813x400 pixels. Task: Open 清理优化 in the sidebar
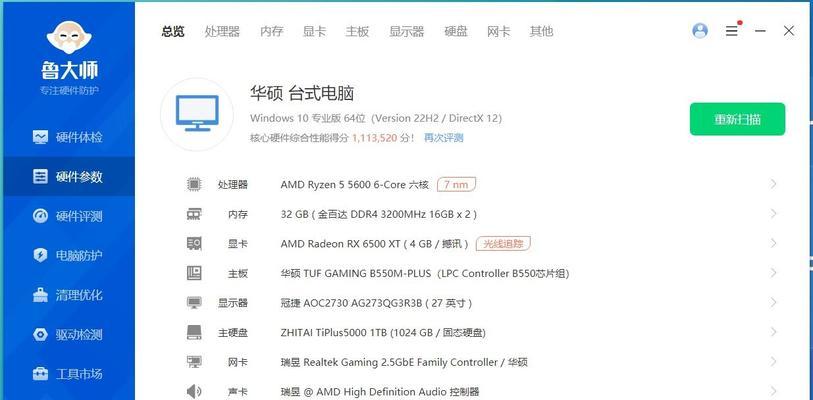point(67,295)
